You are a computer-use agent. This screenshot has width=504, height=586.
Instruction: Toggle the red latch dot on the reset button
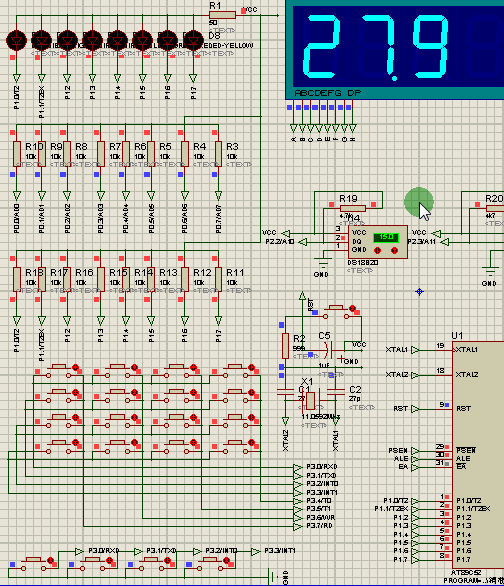point(352,308)
